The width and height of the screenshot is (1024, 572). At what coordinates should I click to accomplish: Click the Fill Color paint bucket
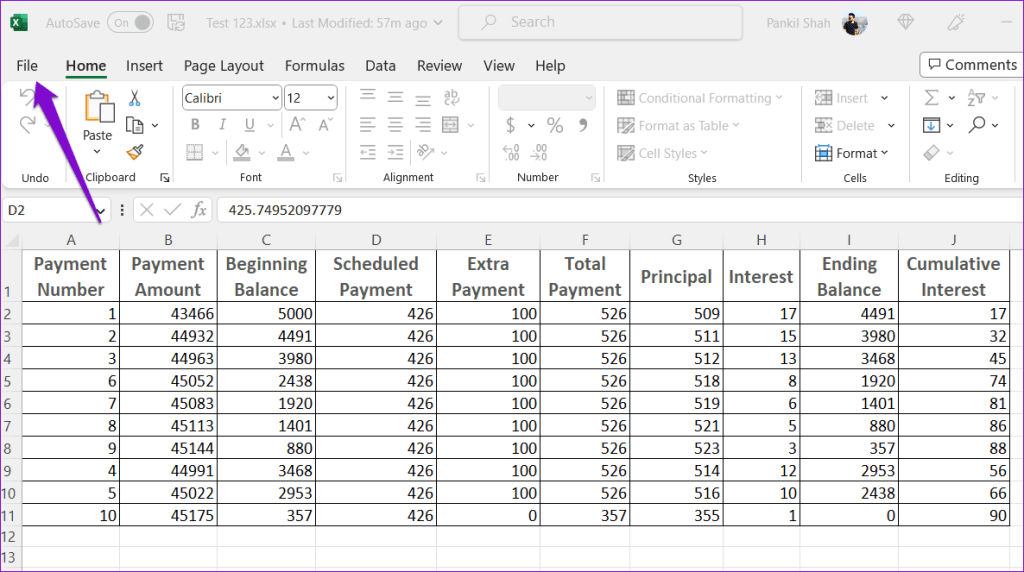pos(242,152)
